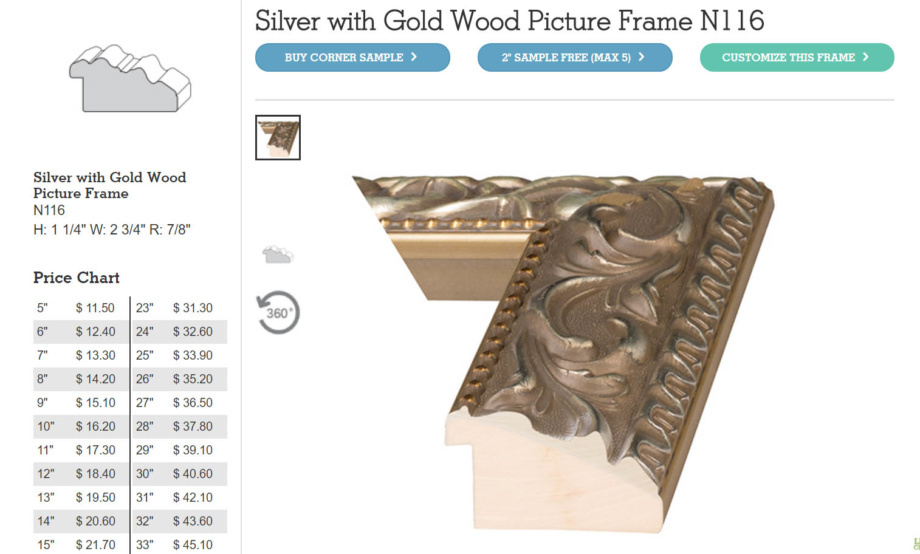Screen dimensions: 920x554
Task: Click the Price Chart heading
Action: pyautogui.click(x=76, y=278)
